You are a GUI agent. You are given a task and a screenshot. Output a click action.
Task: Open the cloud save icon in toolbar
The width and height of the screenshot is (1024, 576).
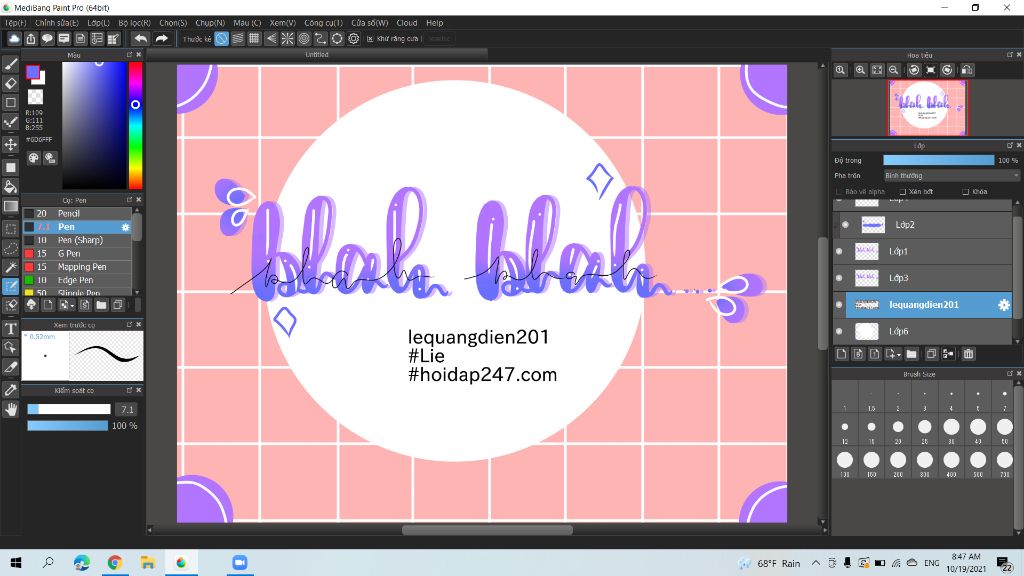point(14,39)
